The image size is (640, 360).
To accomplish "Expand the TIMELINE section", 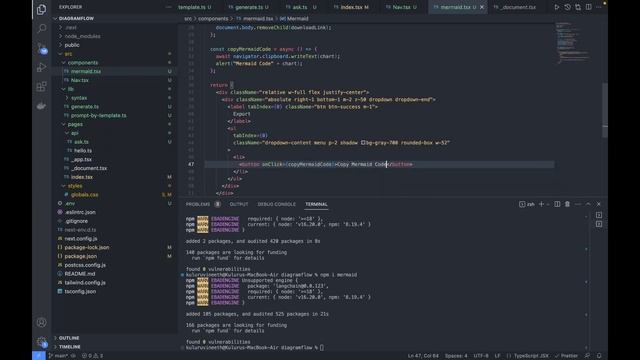I will [69, 347].
